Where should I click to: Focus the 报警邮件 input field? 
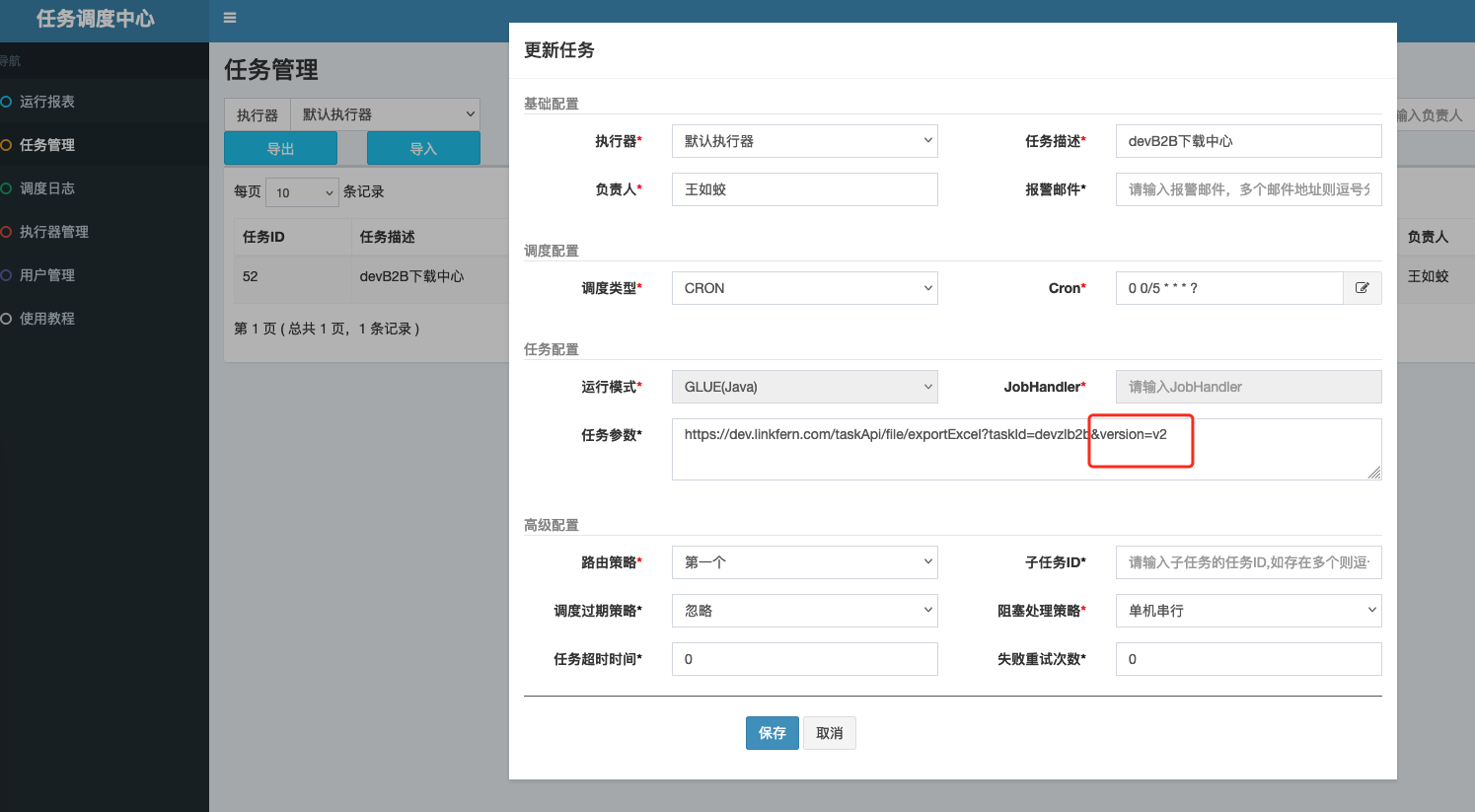(1248, 189)
